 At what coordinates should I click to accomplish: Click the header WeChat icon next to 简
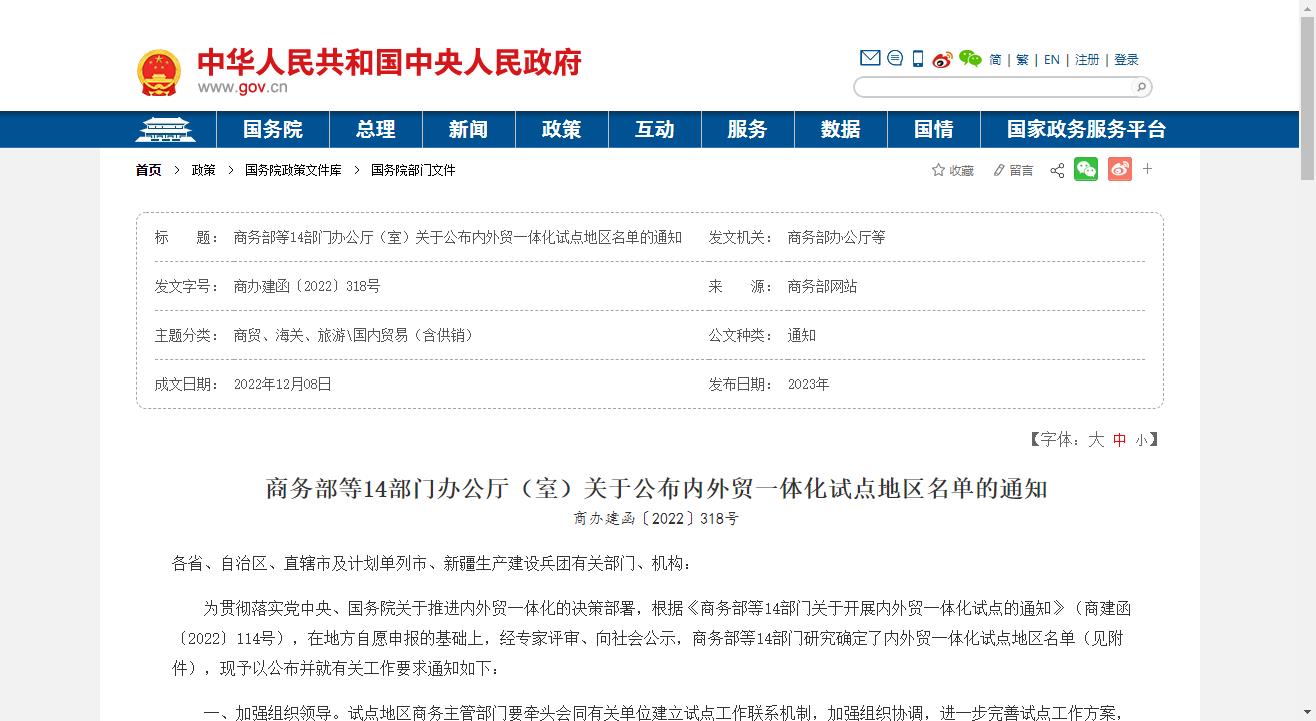[970, 59]
